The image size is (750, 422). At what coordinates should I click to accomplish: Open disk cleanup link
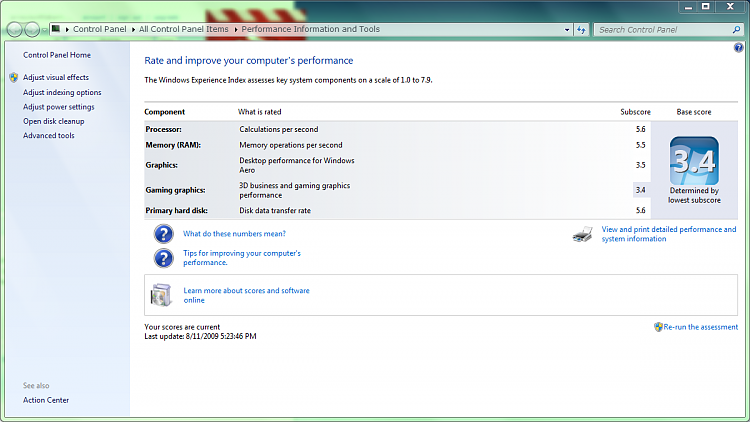pos(54,121)
